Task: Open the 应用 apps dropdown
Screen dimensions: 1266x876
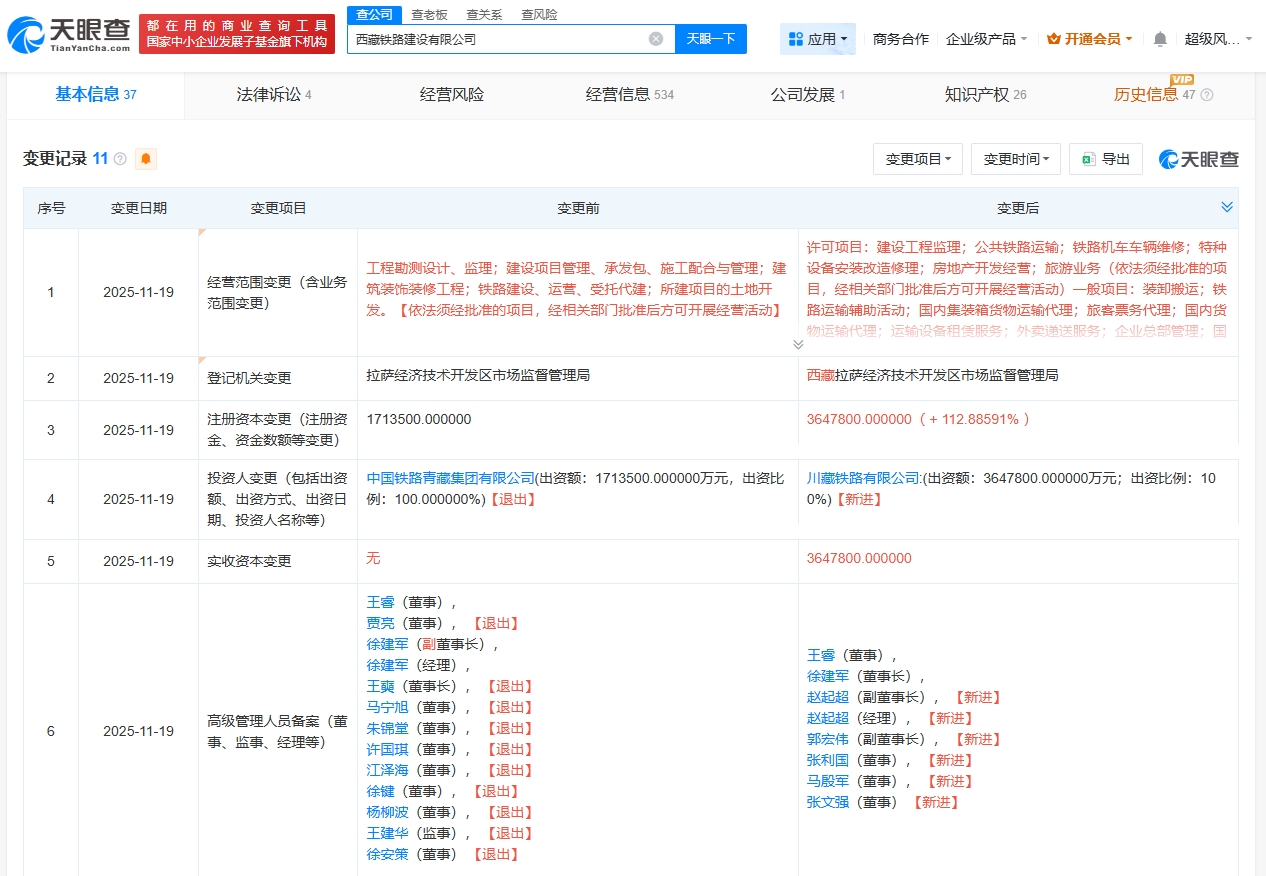Action: (817, 39)
